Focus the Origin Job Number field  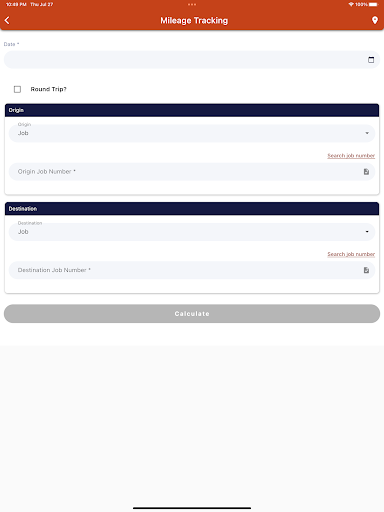[x=192, y=172]
